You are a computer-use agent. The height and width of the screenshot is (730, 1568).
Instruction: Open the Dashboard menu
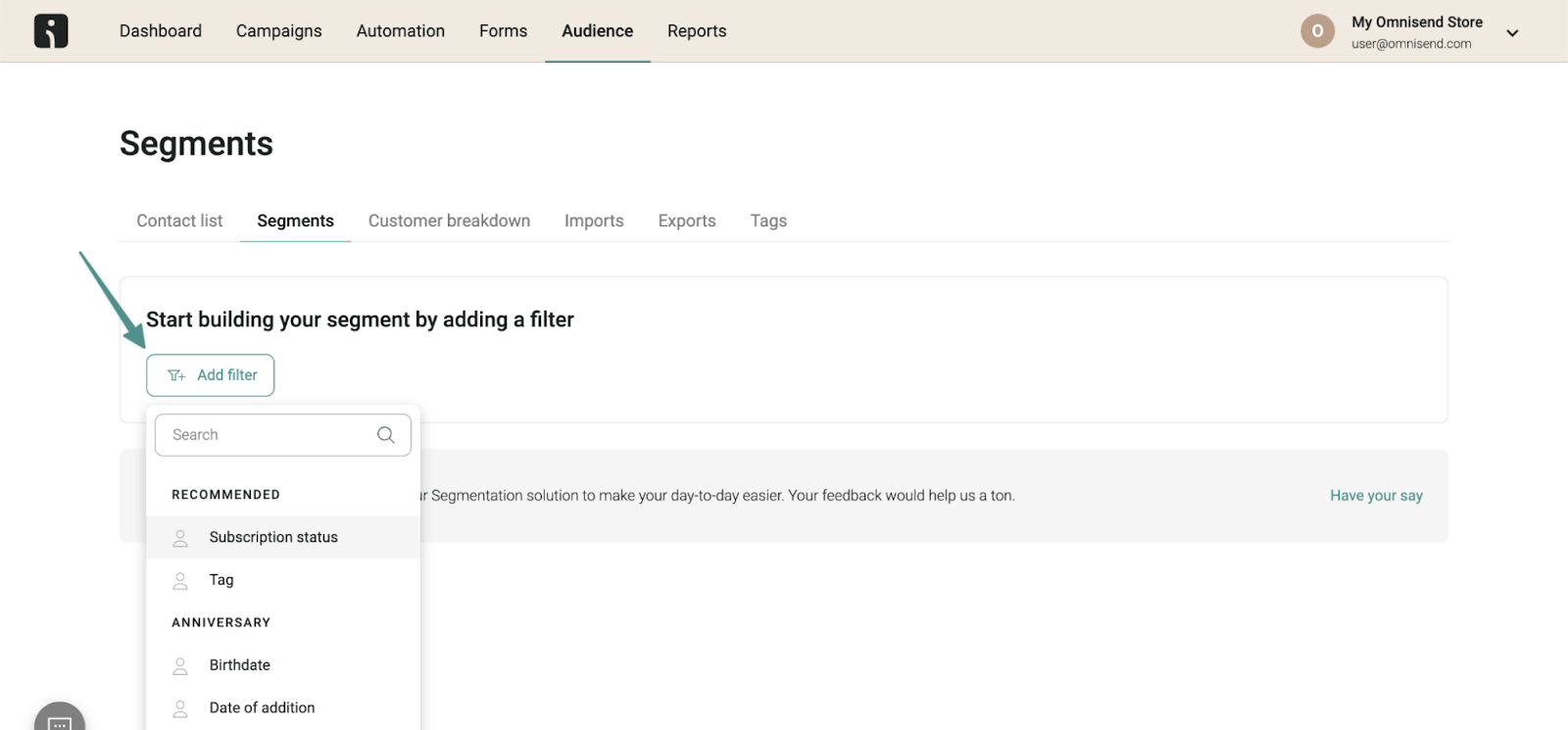point(161,31)
